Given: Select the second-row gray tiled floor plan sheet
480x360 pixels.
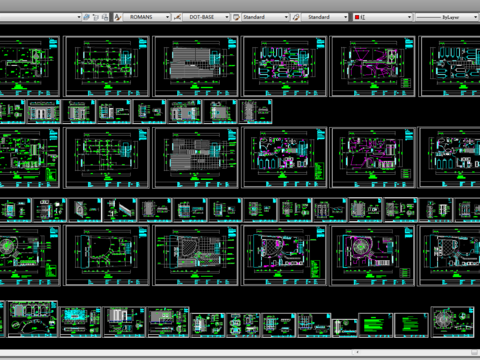Looking at the screenshot, I should (196, 158).
